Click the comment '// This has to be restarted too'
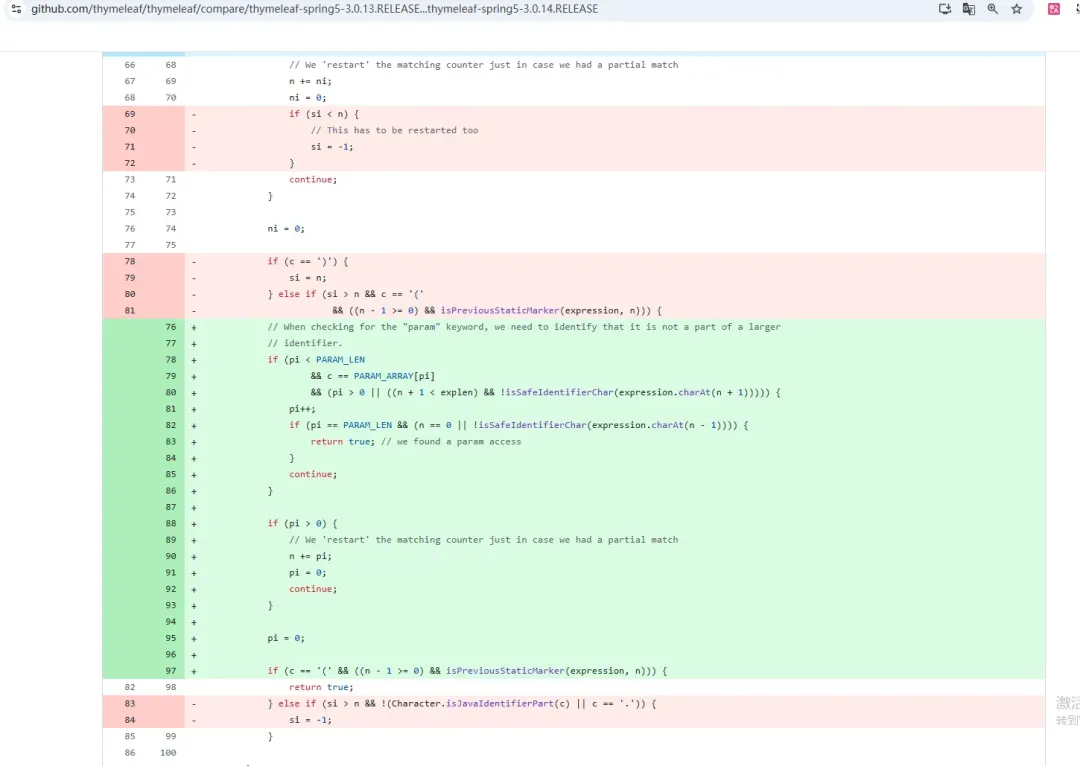The image size is (1080, 766). coord(394,130)
